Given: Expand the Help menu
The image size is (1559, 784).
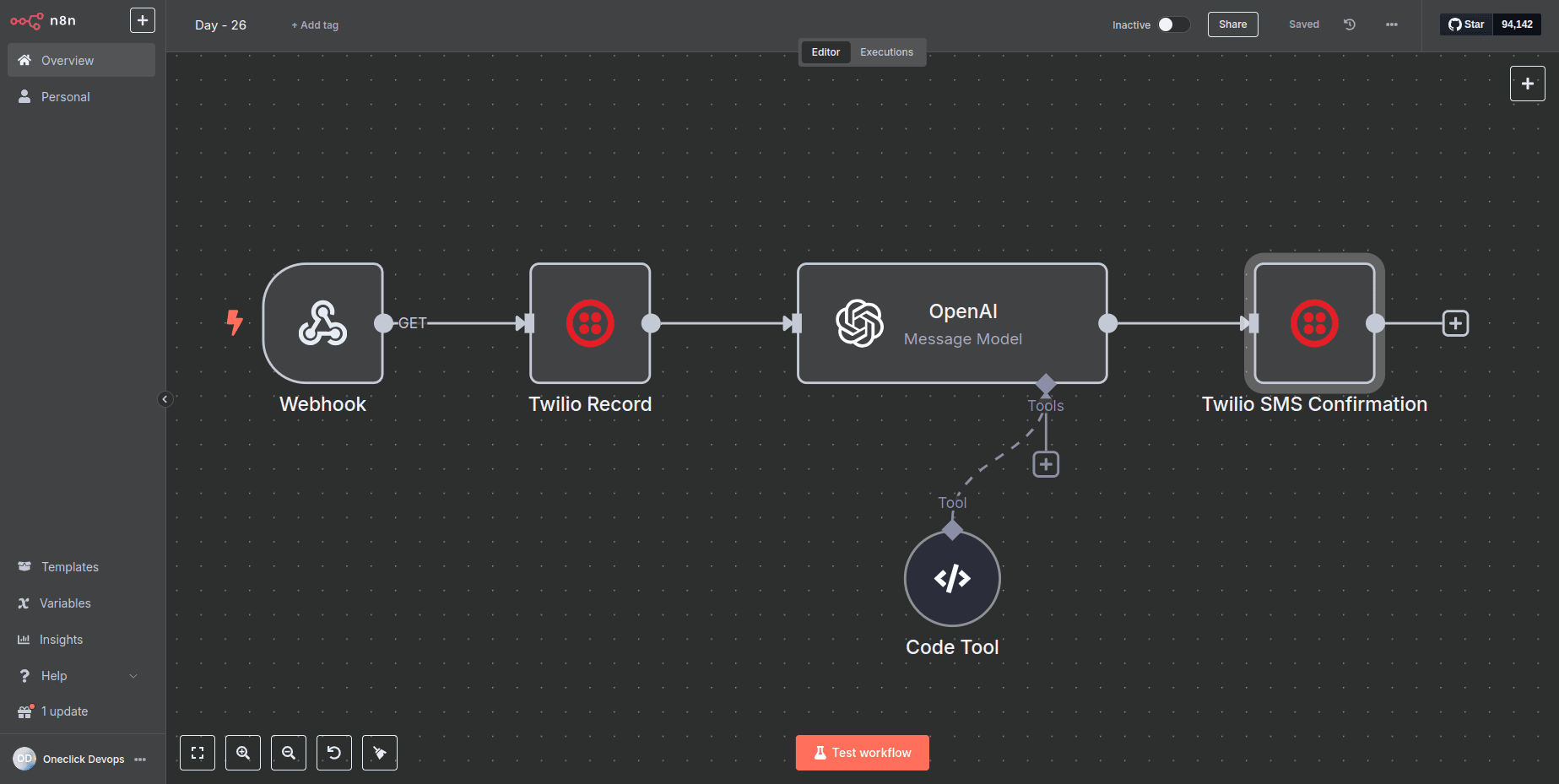Looking at the screenshot, I should [x=81, y=676].
